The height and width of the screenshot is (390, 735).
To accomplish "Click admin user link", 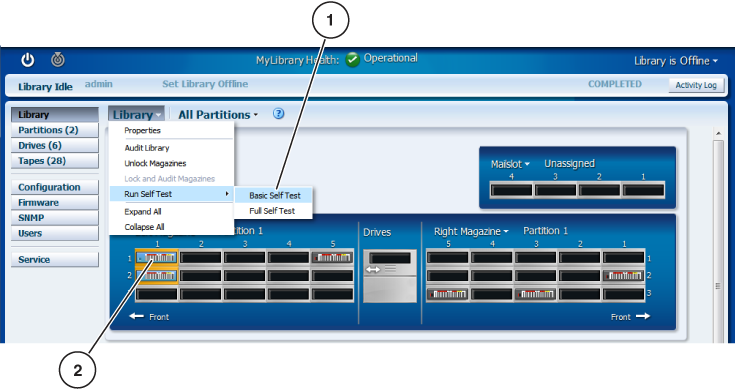I will pos(98,84).
